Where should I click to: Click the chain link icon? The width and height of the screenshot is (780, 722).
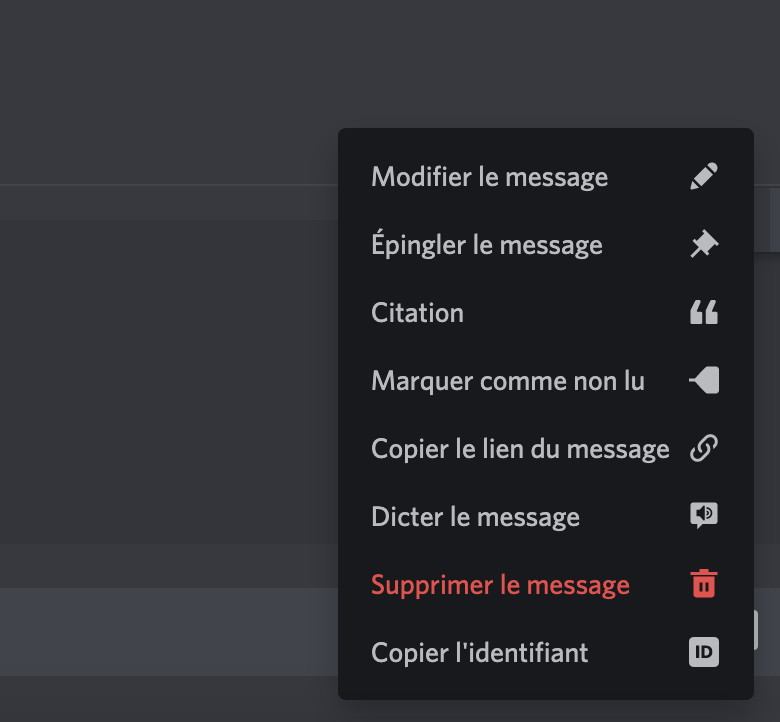[703, 448]
